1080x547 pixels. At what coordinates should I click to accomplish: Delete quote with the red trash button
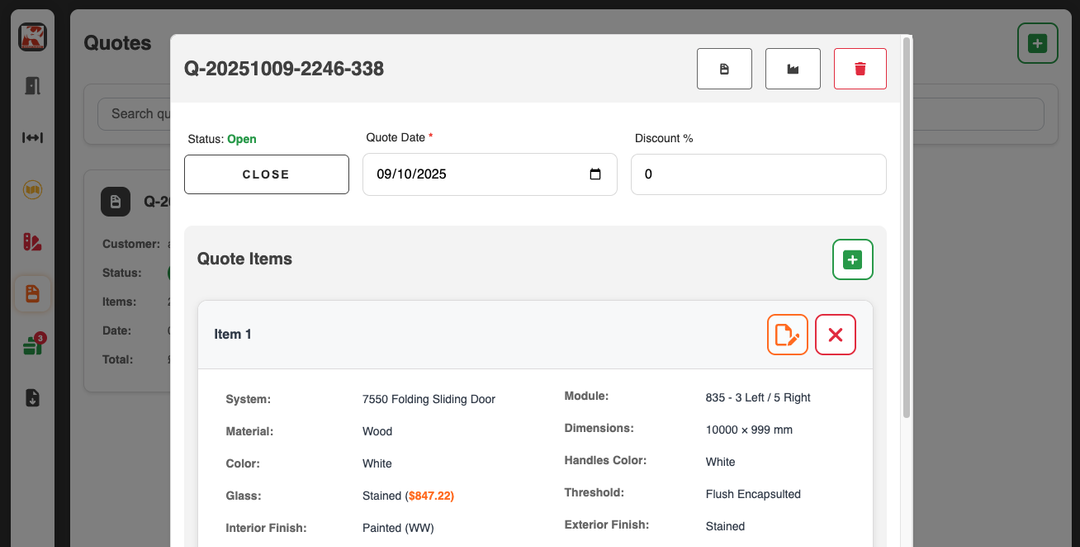point(860,69)
